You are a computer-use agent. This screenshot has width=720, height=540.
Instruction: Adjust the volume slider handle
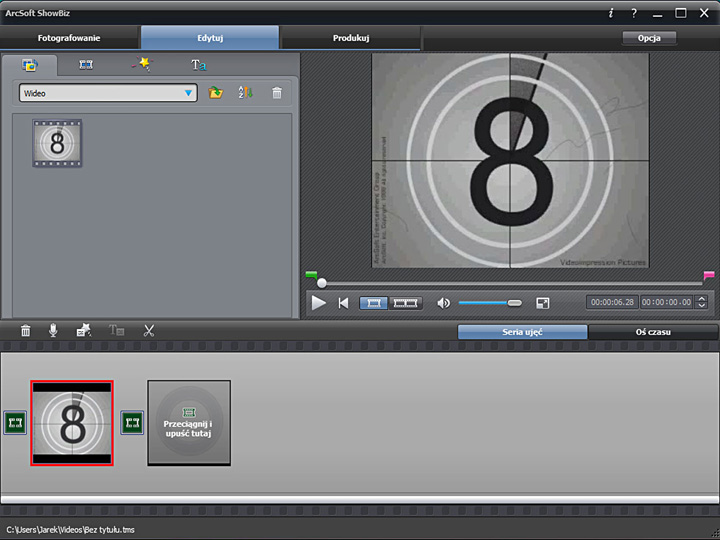515,303
